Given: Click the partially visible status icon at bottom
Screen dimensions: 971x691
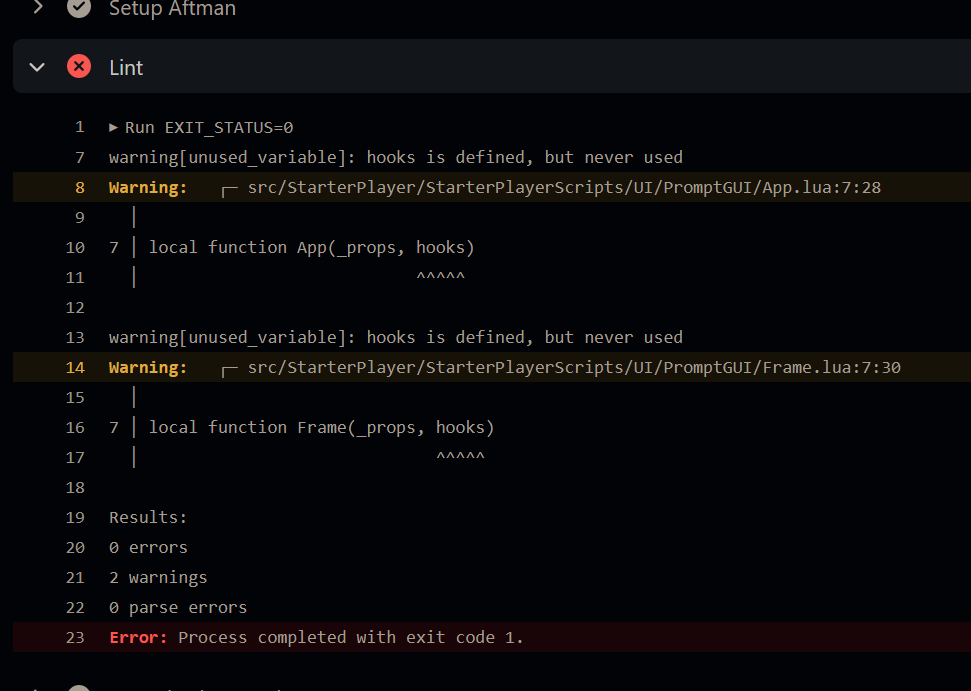Looking at the screenshot, I should [78, 688].
